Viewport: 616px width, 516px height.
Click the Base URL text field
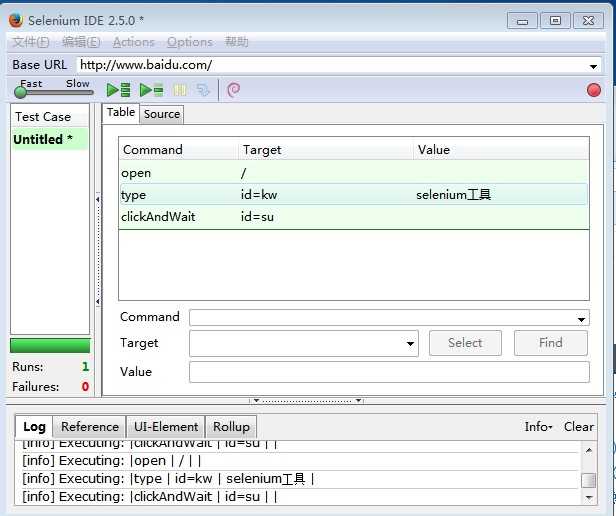click(333, 65)
